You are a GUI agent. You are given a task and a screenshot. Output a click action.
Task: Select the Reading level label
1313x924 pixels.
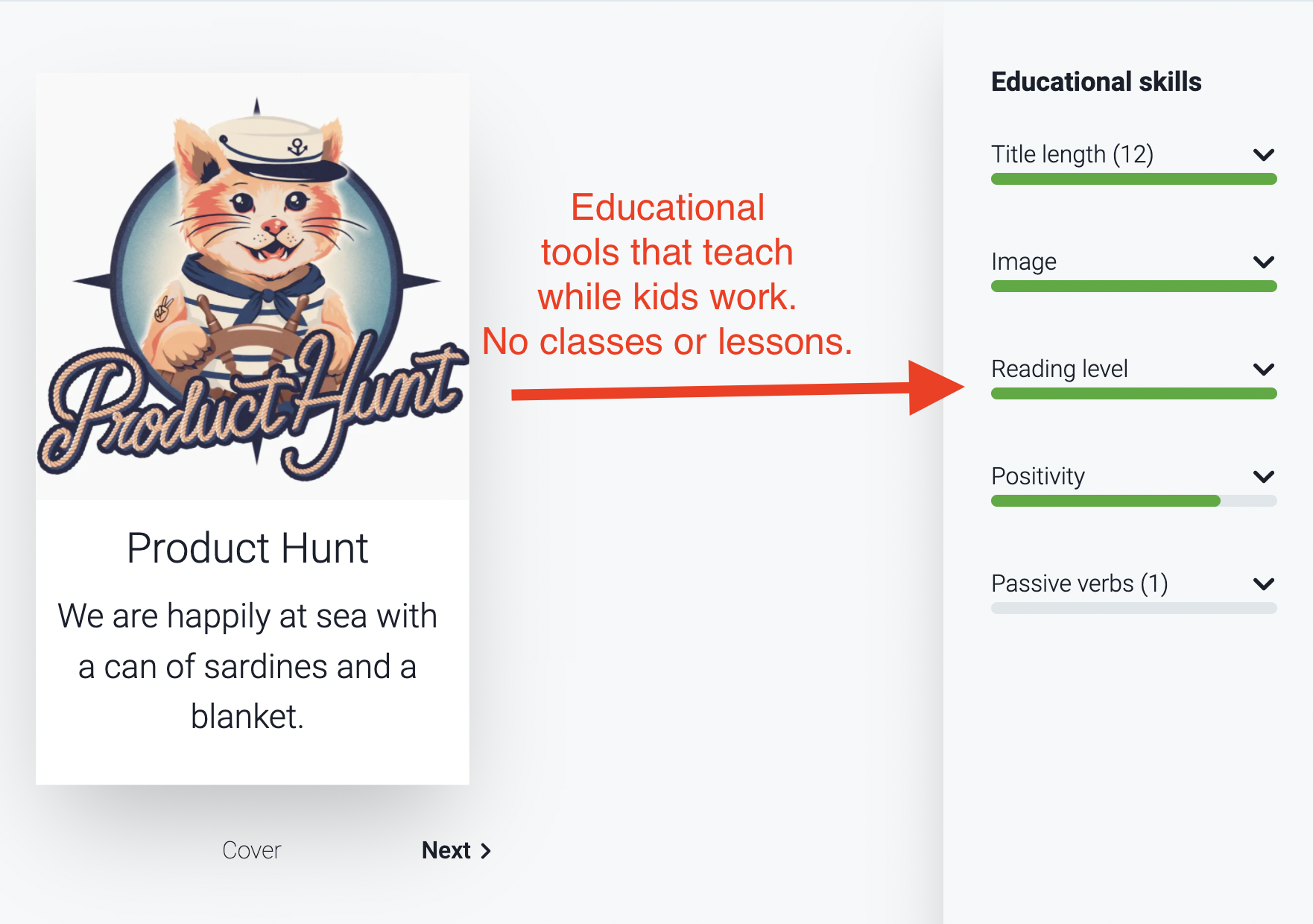coord(1059,369)
